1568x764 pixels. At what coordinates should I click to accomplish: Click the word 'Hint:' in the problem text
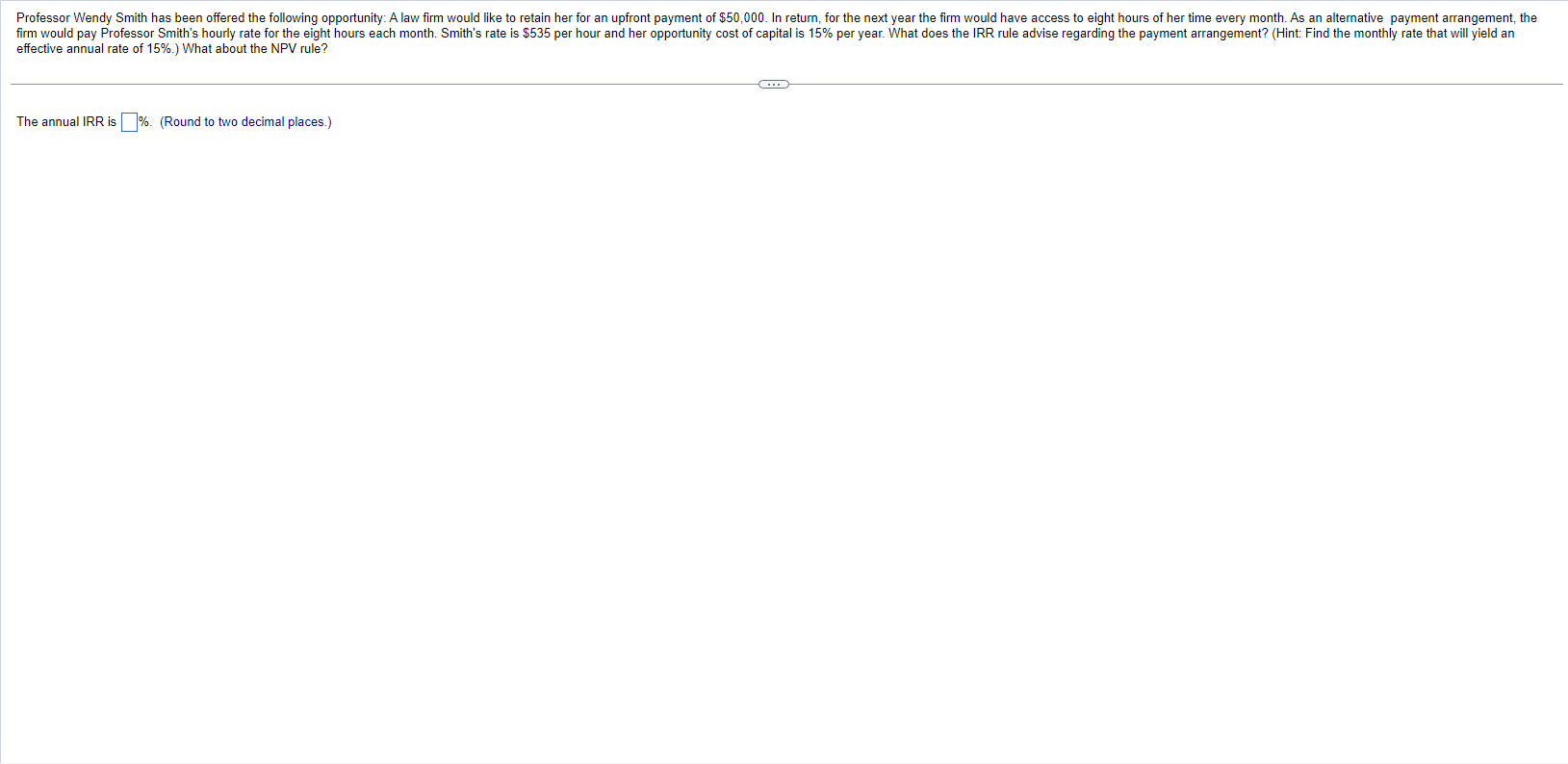coord(1288,34)
